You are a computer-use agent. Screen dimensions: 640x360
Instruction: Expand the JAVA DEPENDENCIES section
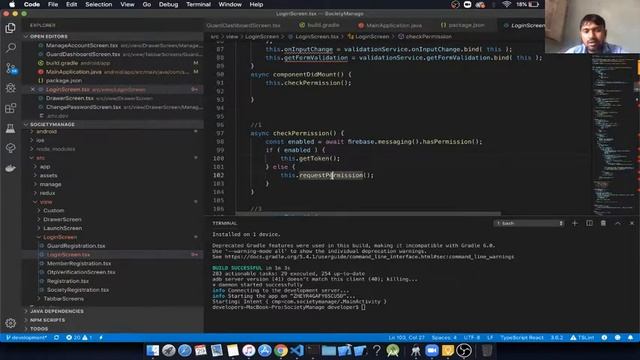[x=56, y=311]
